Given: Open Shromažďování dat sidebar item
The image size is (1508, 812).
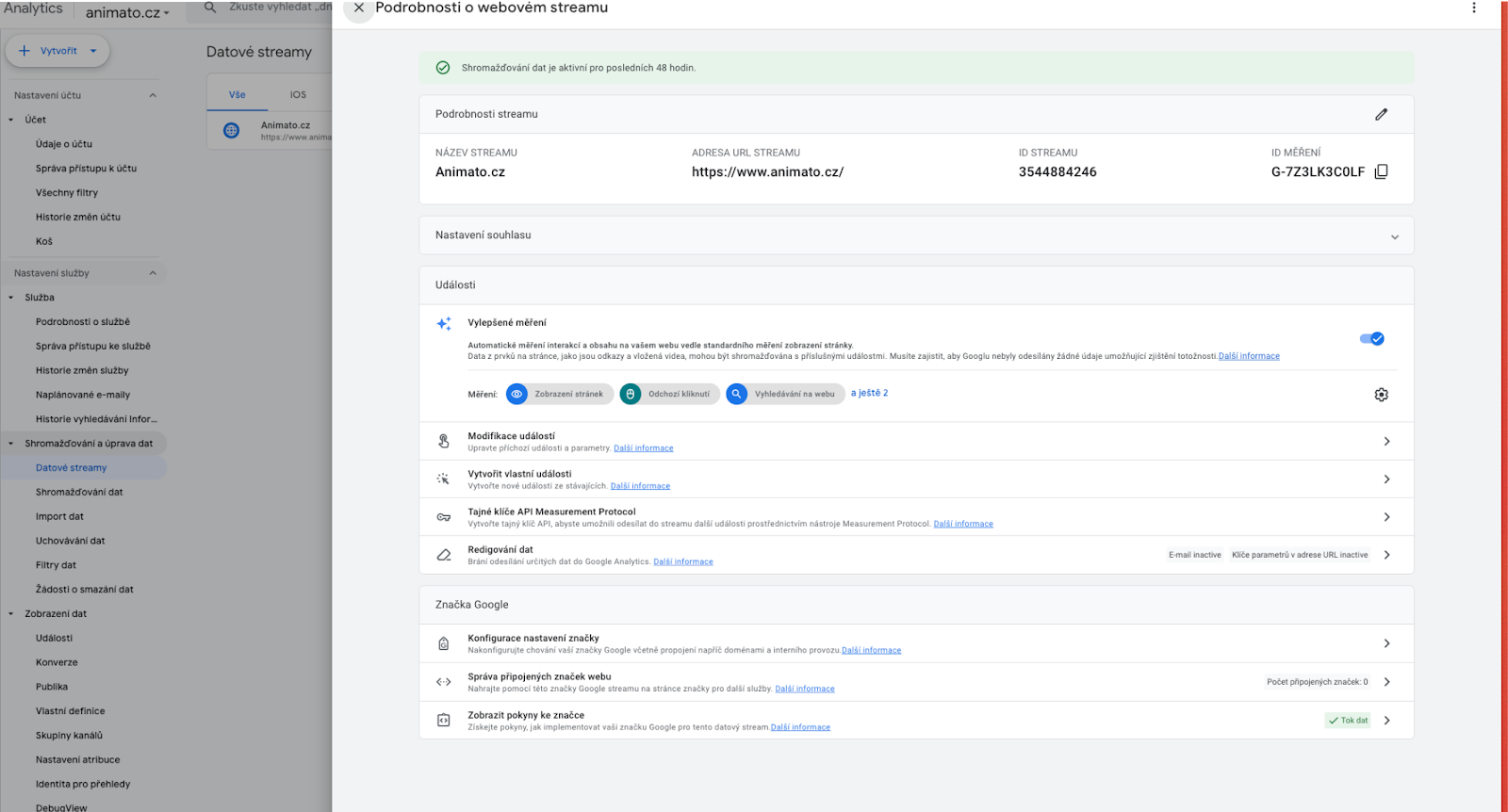Looking at the screenshot, I should tap(79, 492).
